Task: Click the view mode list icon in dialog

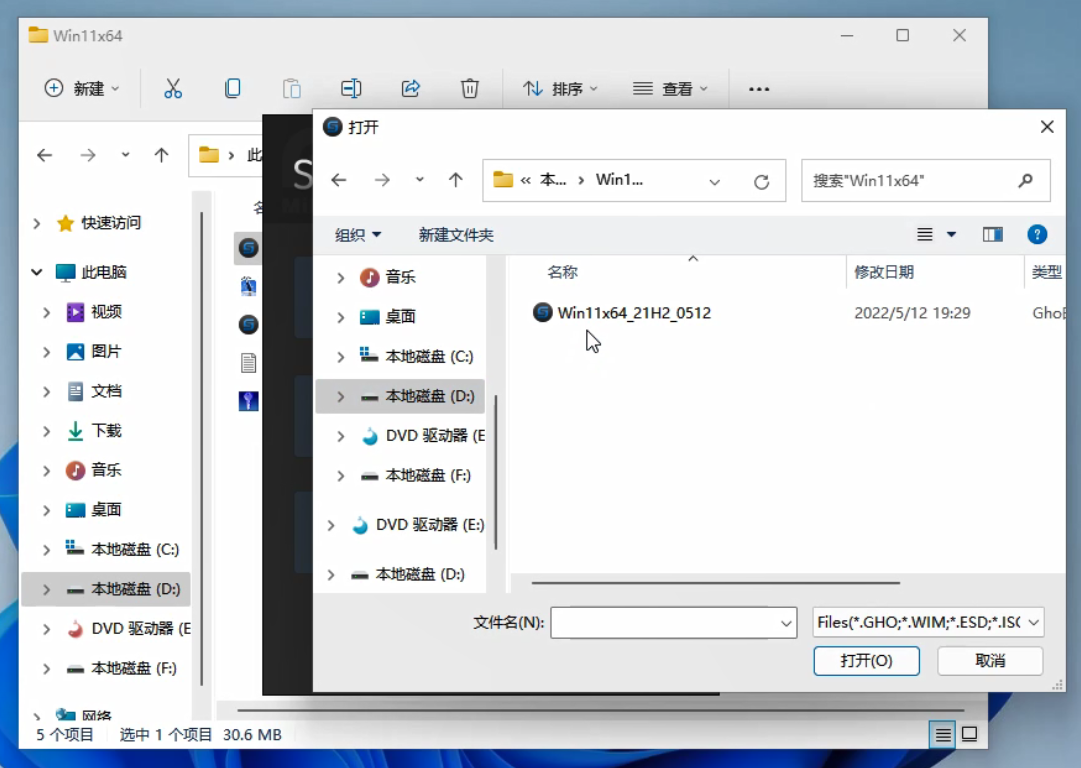Action: coord(925,235)
